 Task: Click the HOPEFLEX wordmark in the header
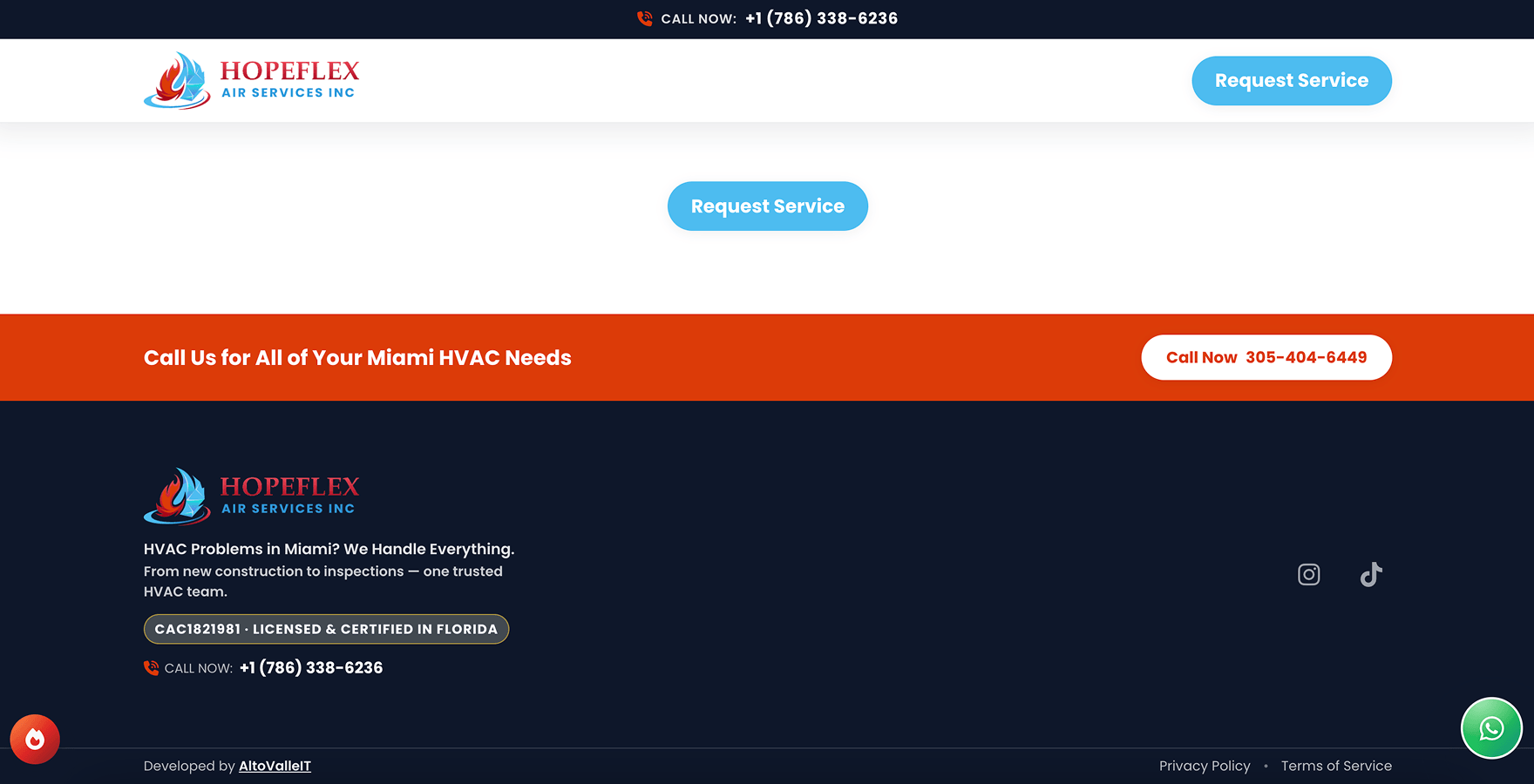[289, 71]
